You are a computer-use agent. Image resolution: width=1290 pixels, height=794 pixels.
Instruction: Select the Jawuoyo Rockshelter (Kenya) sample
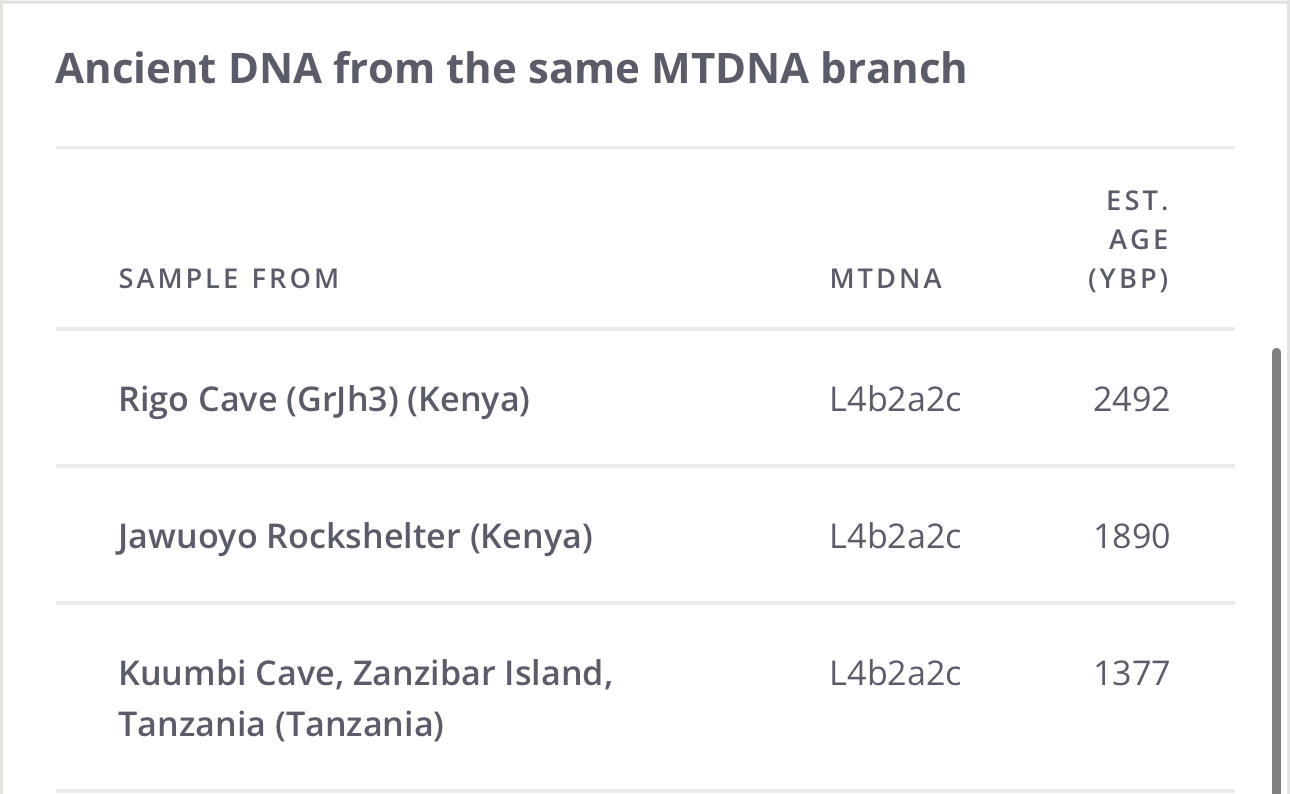click(355, 537)
